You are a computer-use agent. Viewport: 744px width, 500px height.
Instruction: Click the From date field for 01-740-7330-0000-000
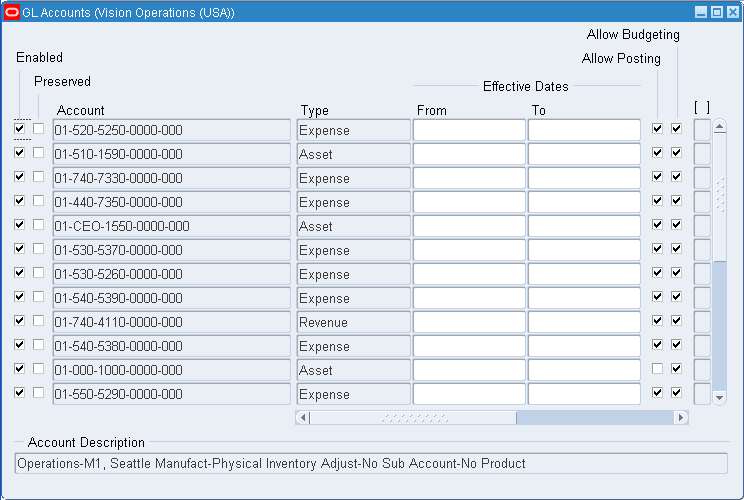click(469, 178)
